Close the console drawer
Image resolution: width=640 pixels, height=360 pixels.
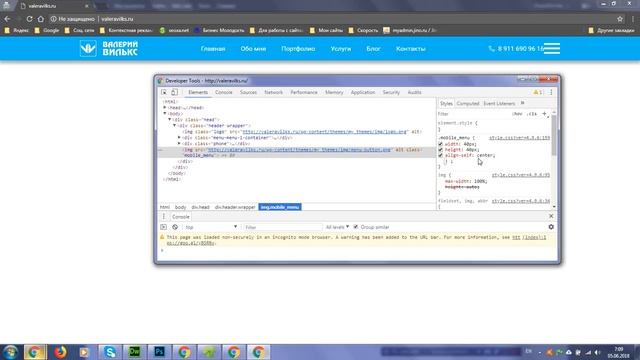pyautogui.click(x=551, y=216)
